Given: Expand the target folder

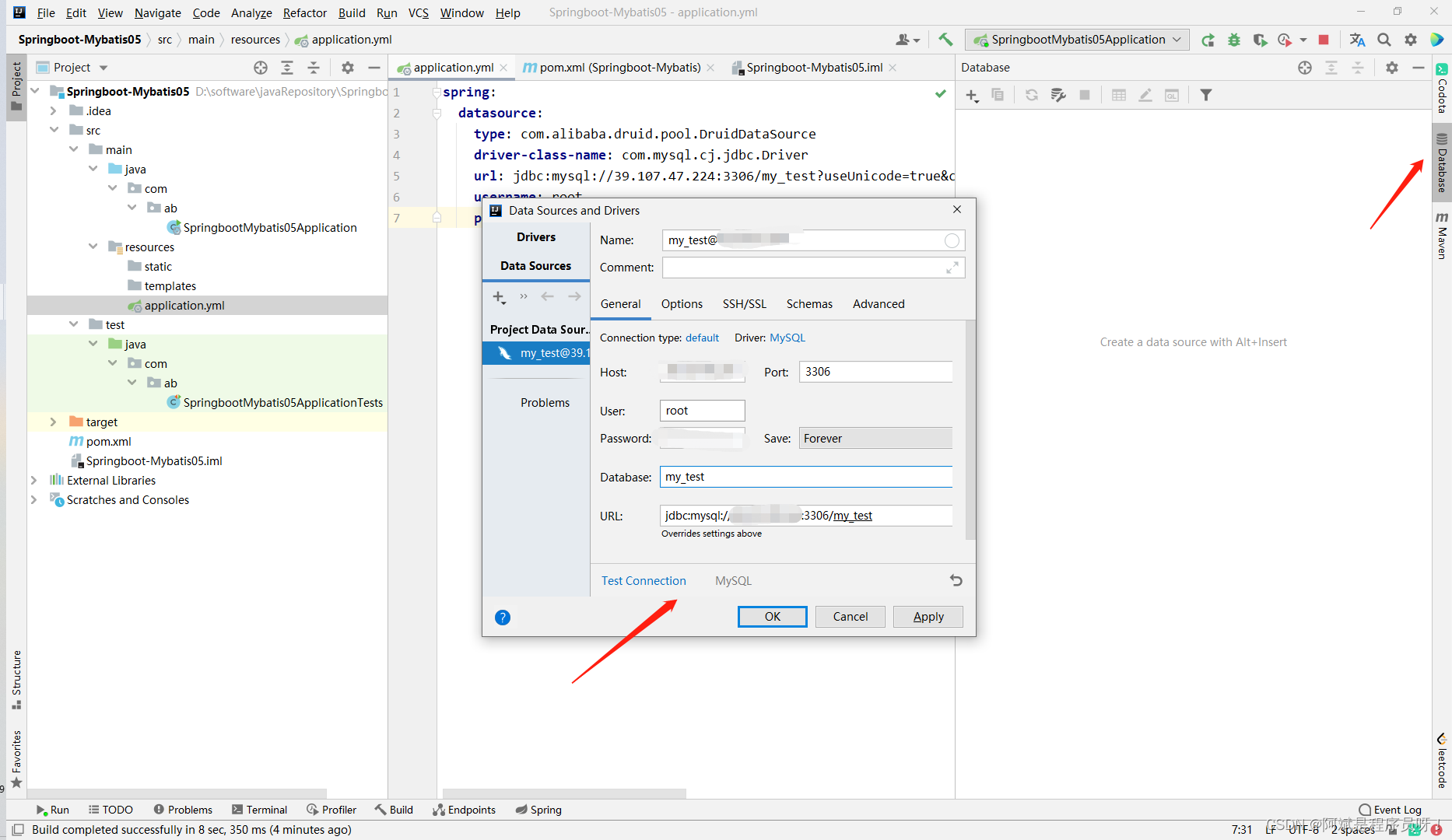Looking at the screenshot, I should [x=54, y=422].
